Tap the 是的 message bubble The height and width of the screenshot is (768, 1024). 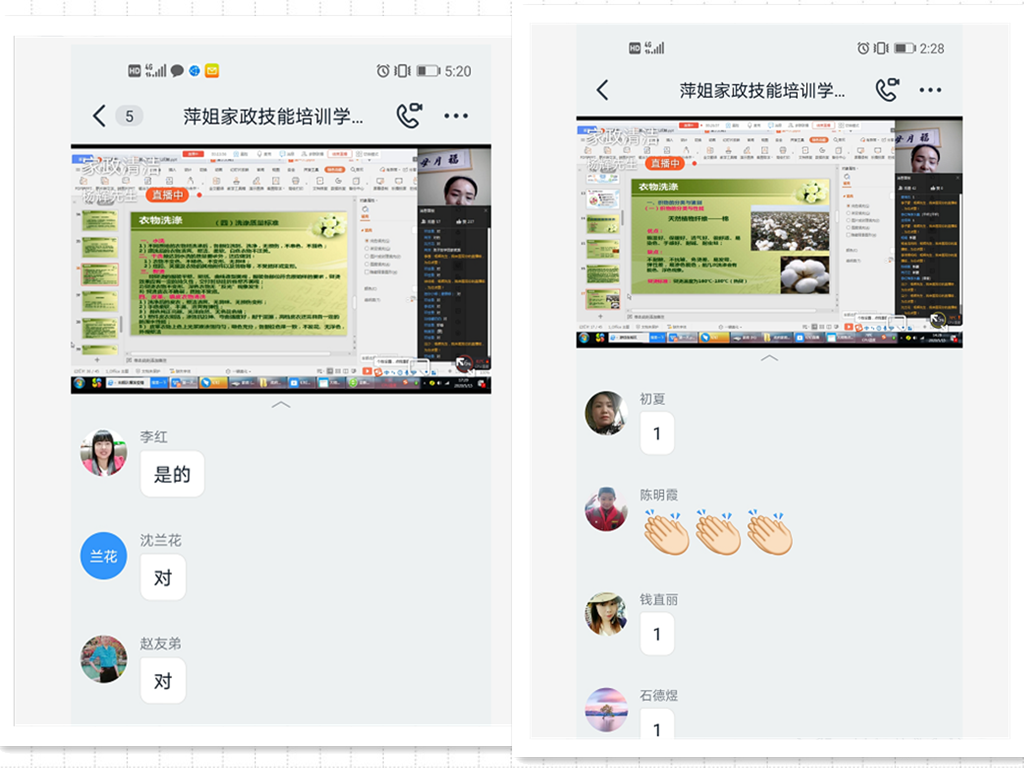click(172, 475)
